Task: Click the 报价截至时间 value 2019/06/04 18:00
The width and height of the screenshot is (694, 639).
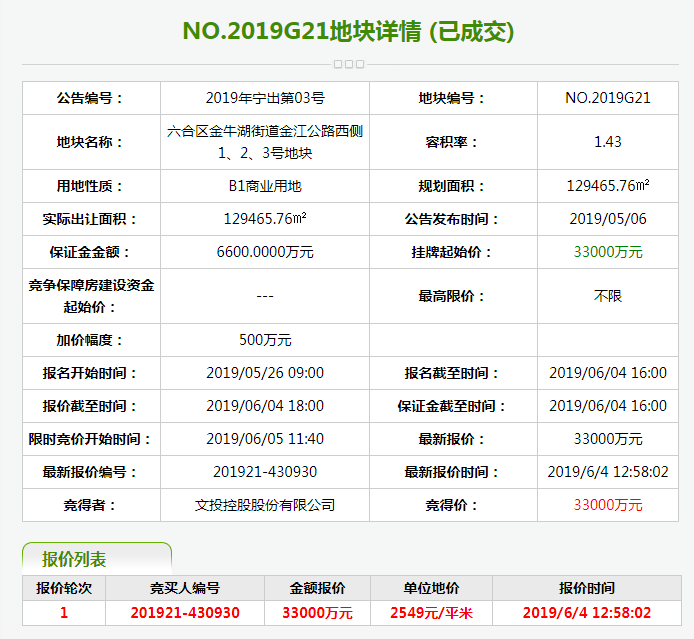Action: pos(265,406)
